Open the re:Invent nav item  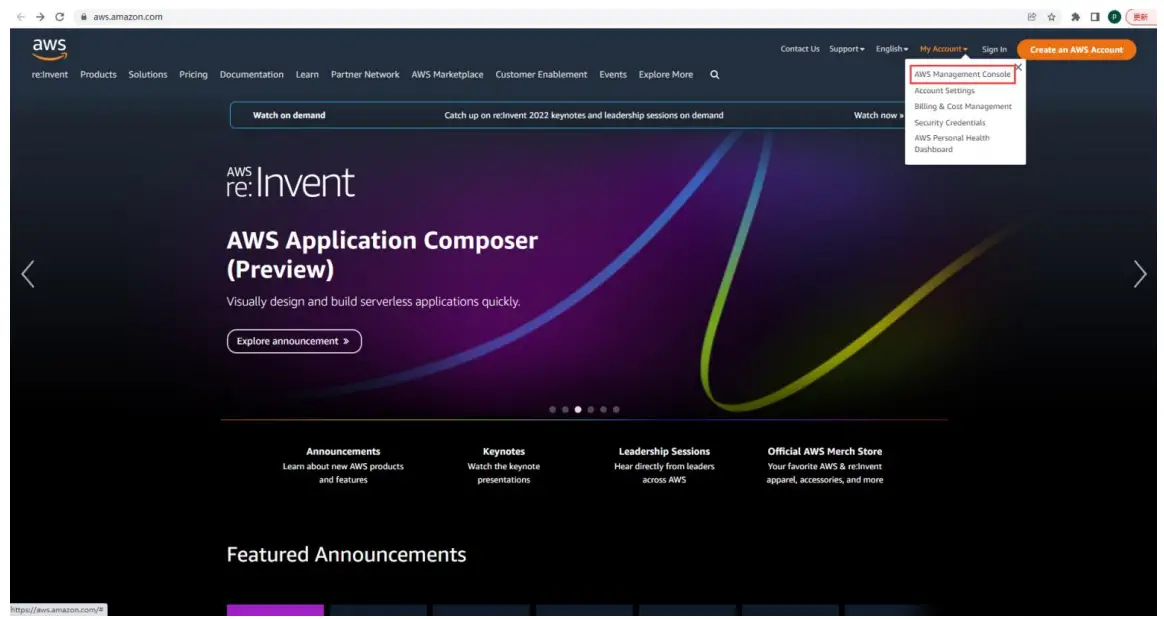point(50,75)
